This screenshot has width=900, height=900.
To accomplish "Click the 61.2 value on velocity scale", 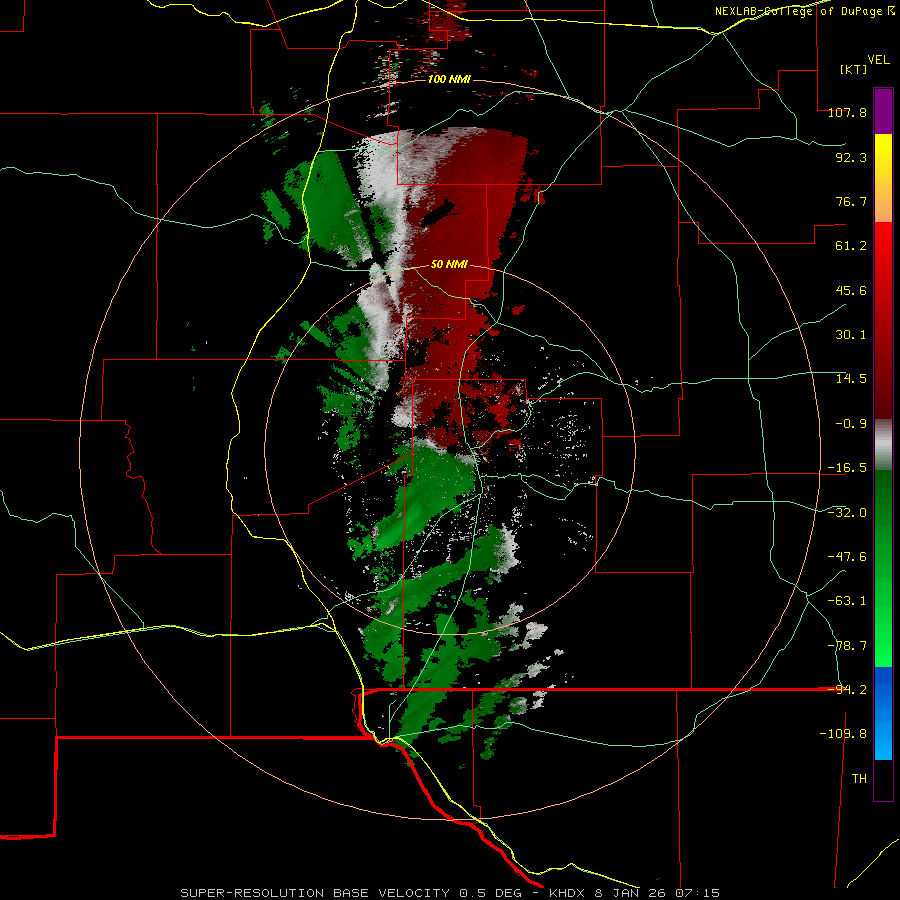I will pos(851,246).
